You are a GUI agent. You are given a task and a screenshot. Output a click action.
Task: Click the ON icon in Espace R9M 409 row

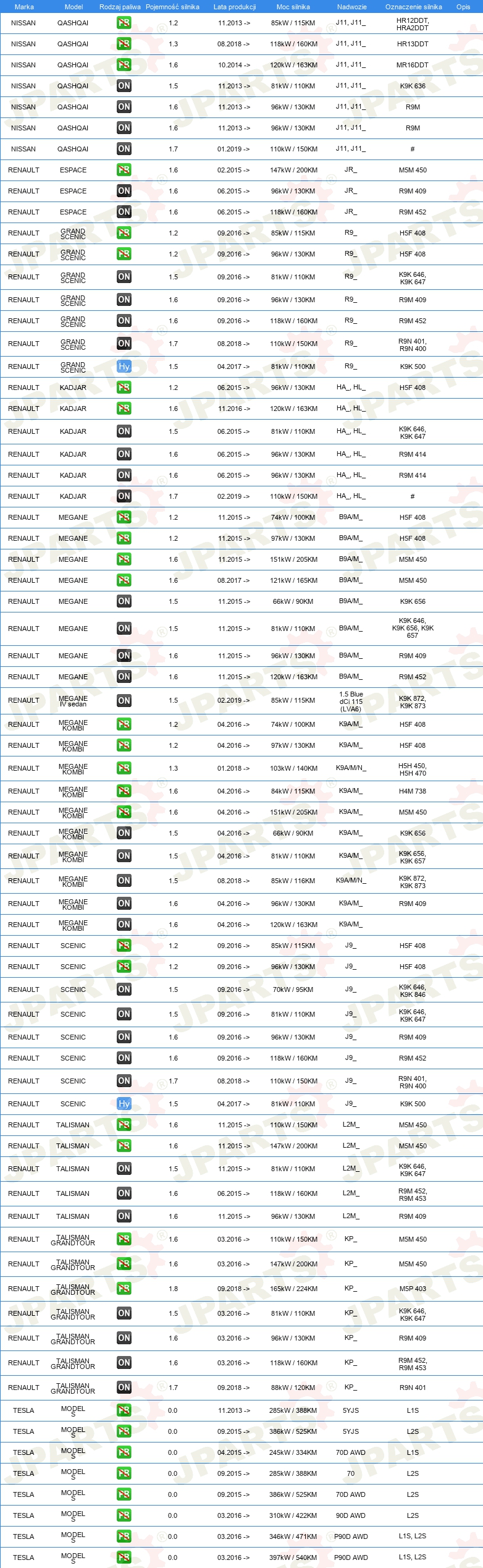coord(124,191)
